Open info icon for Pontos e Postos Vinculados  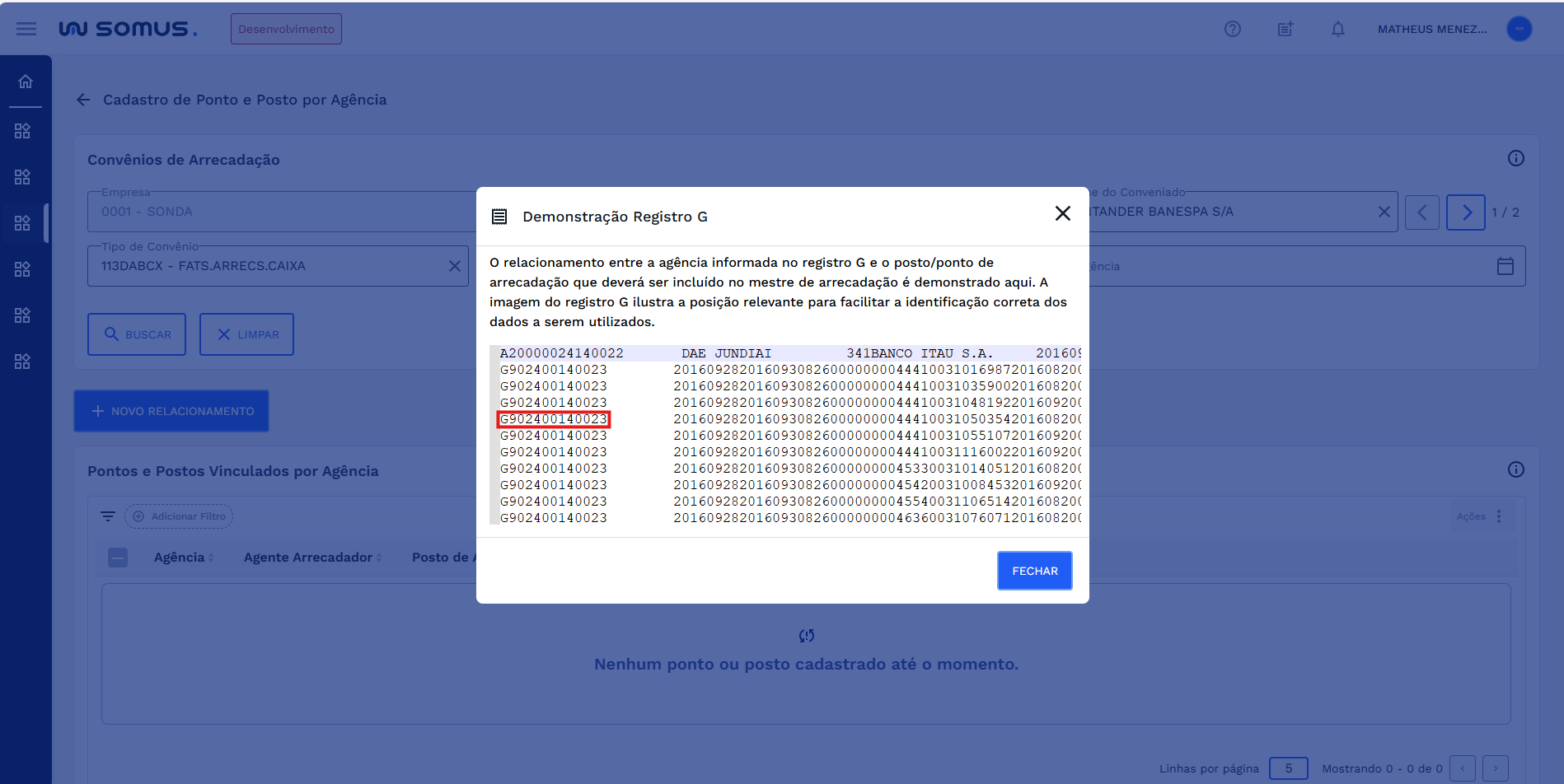1515,469
